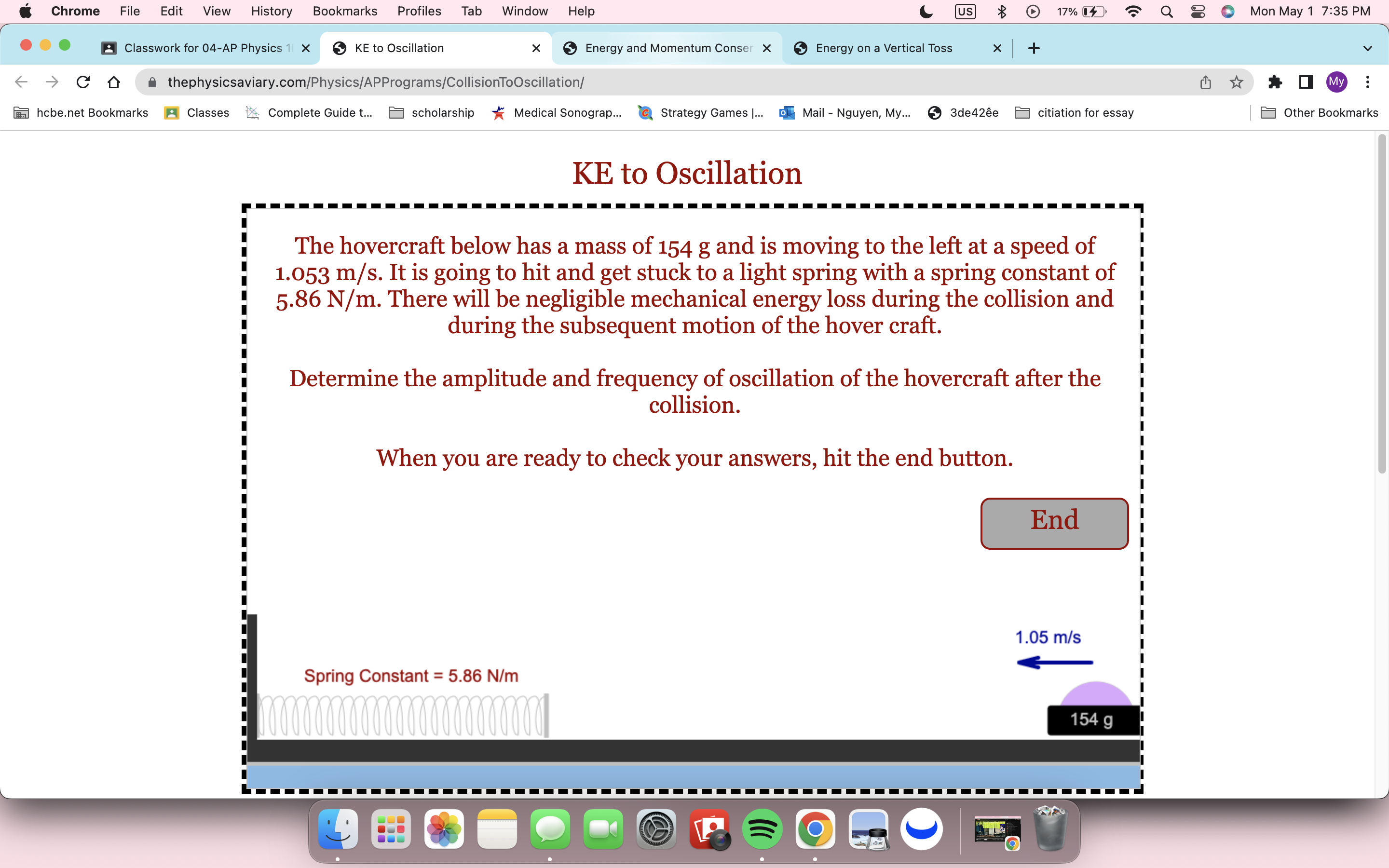
Task: Open the History menu
Action: tap(271, 11)
